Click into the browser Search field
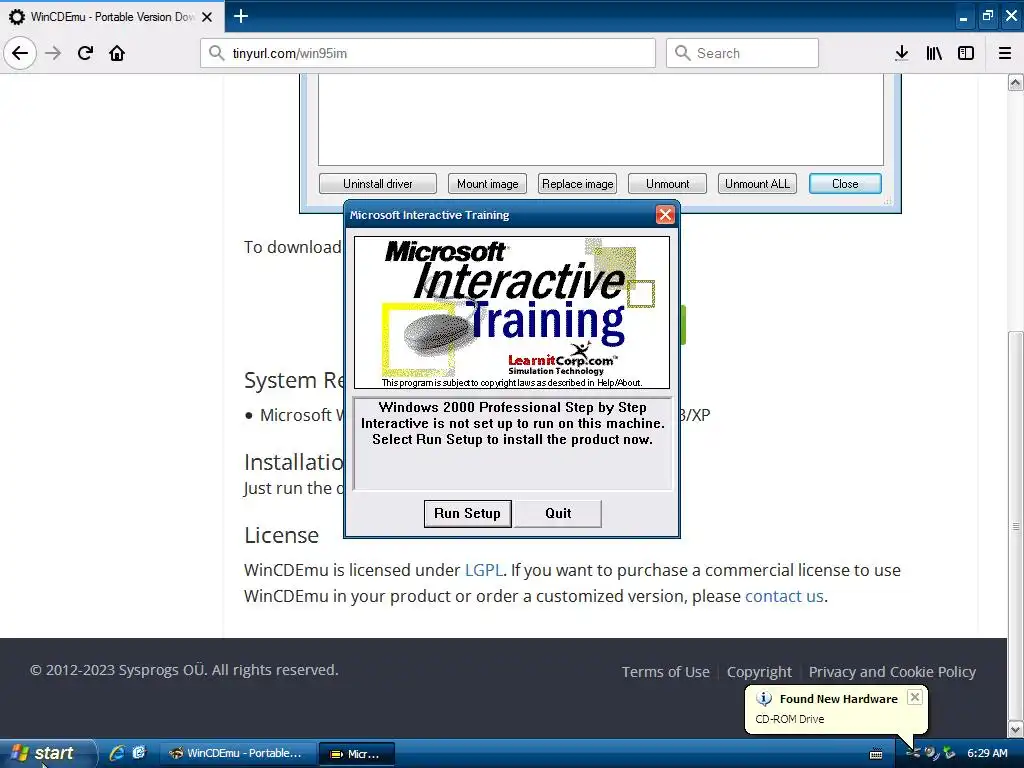1024x768 pixels. click(742, 53)
